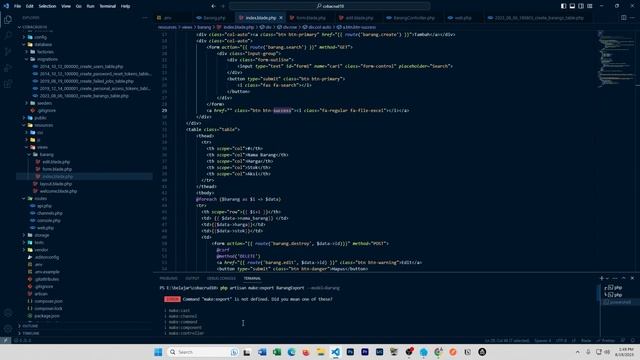
Task: Close the index.blade.php tab
Action: click(281, 18)
